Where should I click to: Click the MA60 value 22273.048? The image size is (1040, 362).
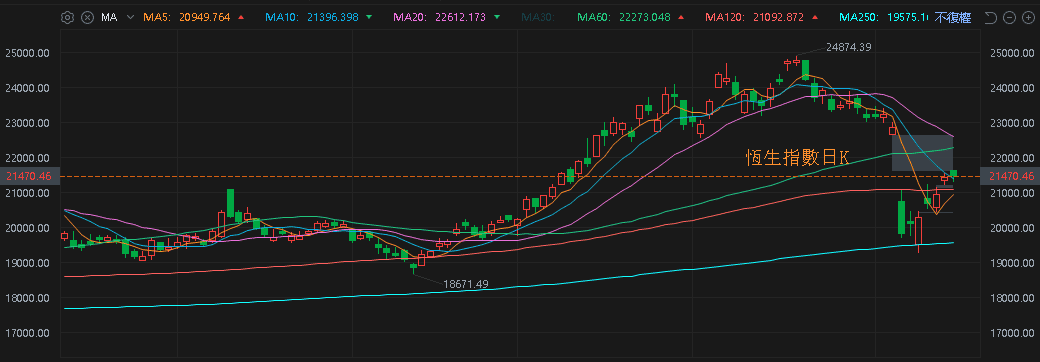[x=646, y=18]
